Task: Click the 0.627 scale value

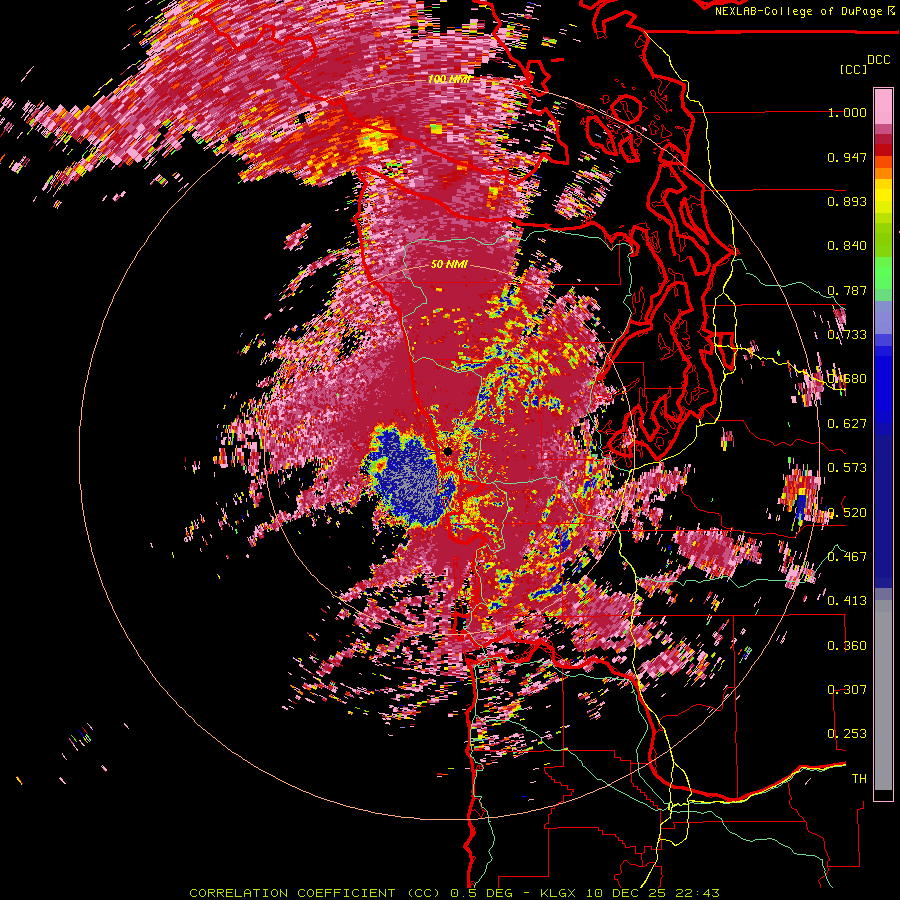Action: (x=847, y=424)
